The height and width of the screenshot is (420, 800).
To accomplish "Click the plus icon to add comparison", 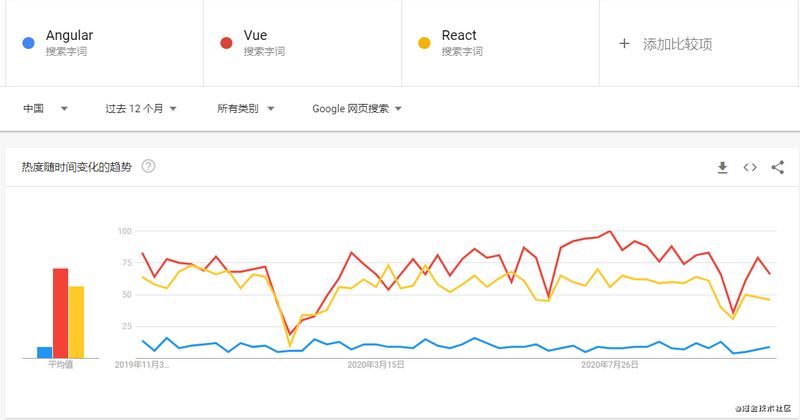I will click(624, 44).
